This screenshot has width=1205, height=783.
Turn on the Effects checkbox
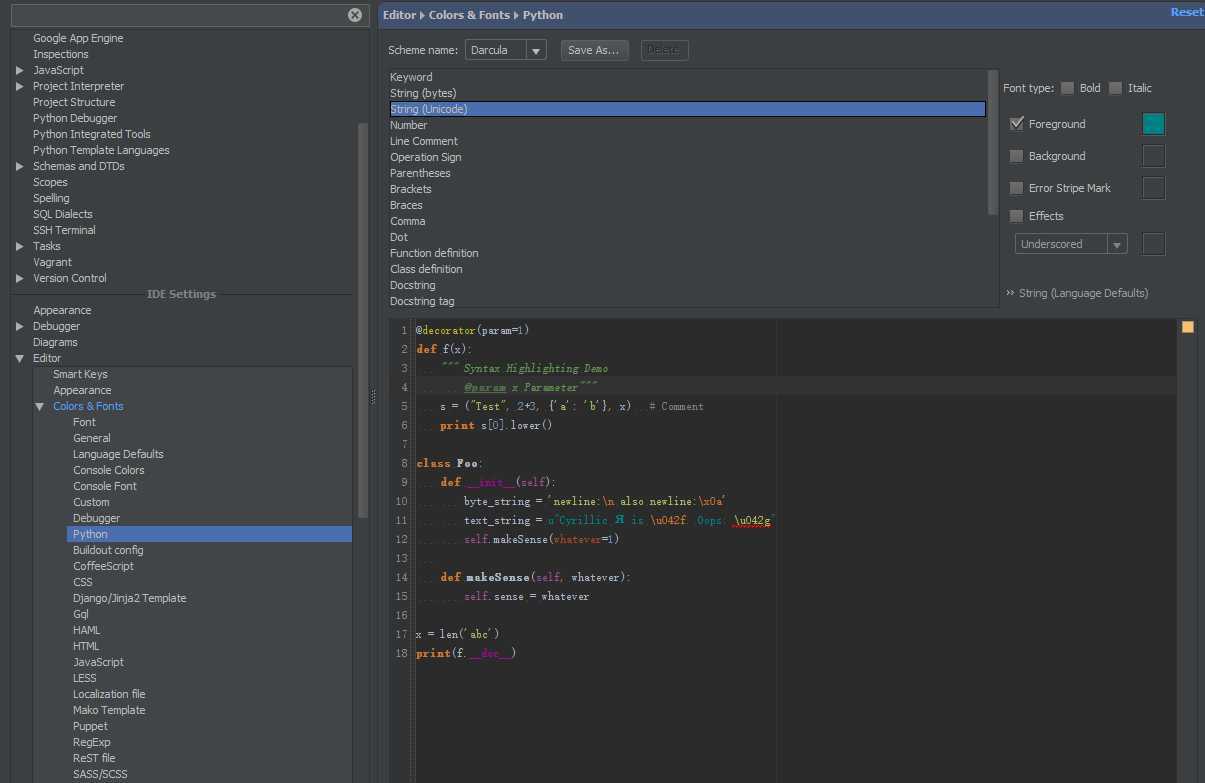[x=1017, y=216]
